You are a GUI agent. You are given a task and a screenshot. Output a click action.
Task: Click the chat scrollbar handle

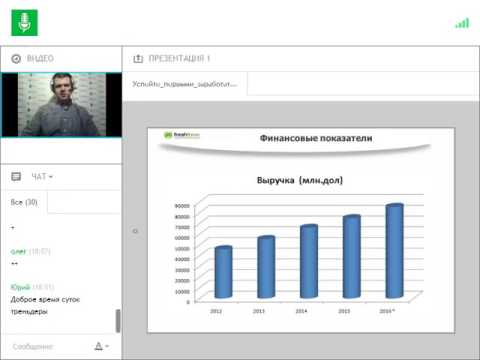pos(118,321)
